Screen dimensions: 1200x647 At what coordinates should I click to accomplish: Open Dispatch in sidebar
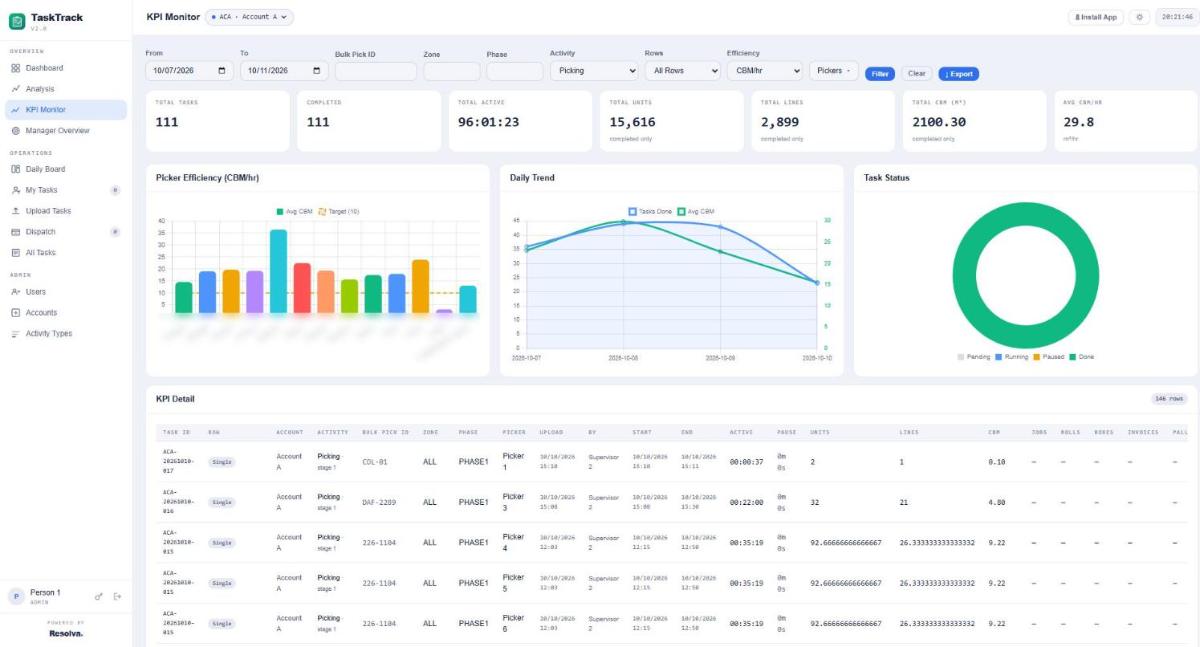pos(66,232)
